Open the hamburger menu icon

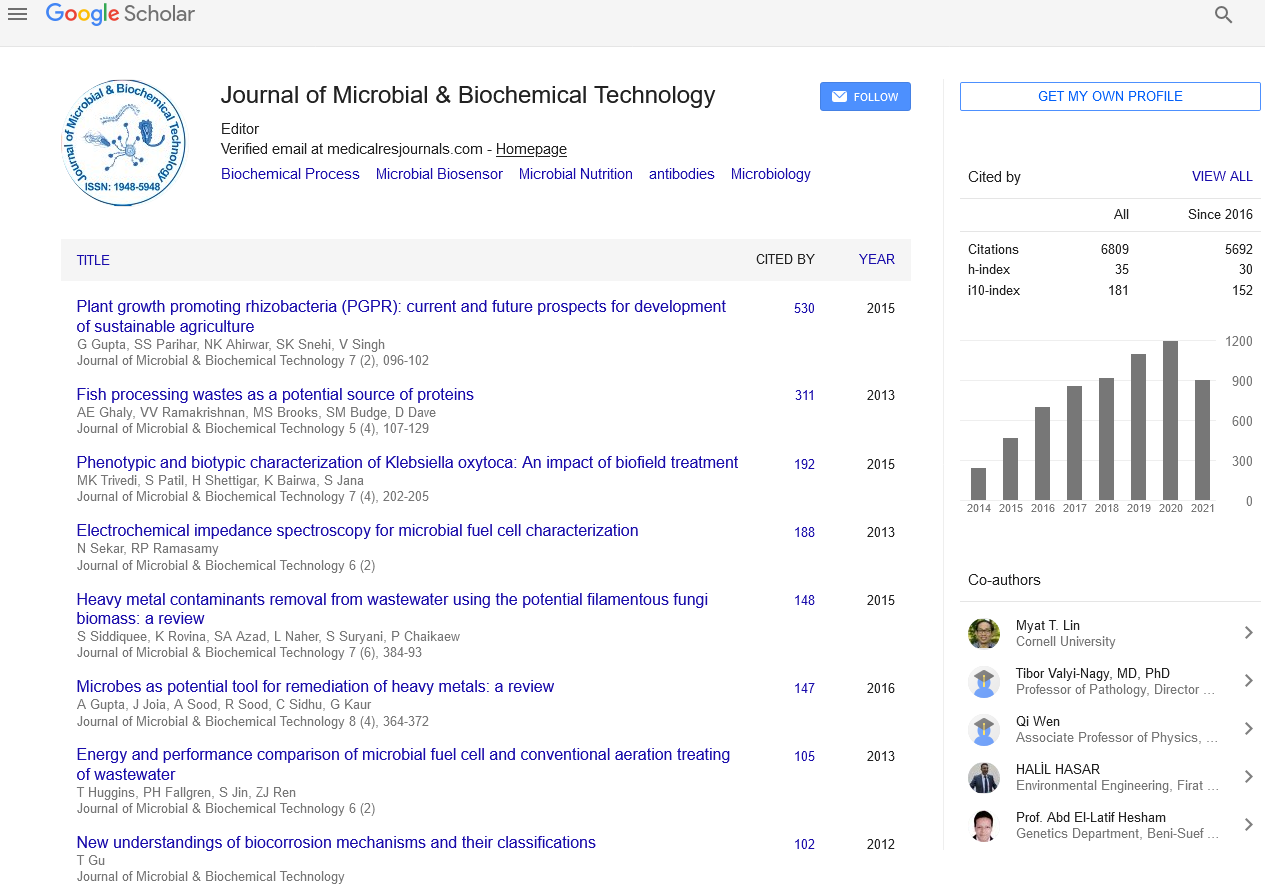pos(17,14)
